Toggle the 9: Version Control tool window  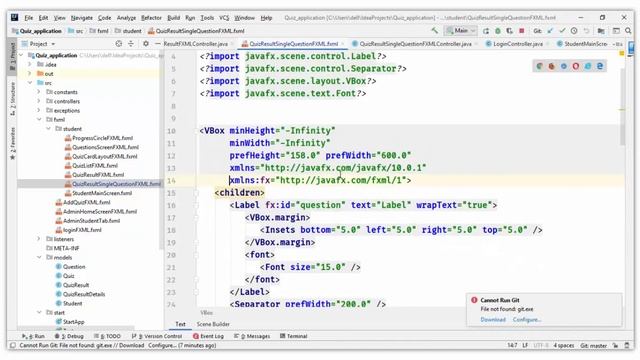point(157,336)
